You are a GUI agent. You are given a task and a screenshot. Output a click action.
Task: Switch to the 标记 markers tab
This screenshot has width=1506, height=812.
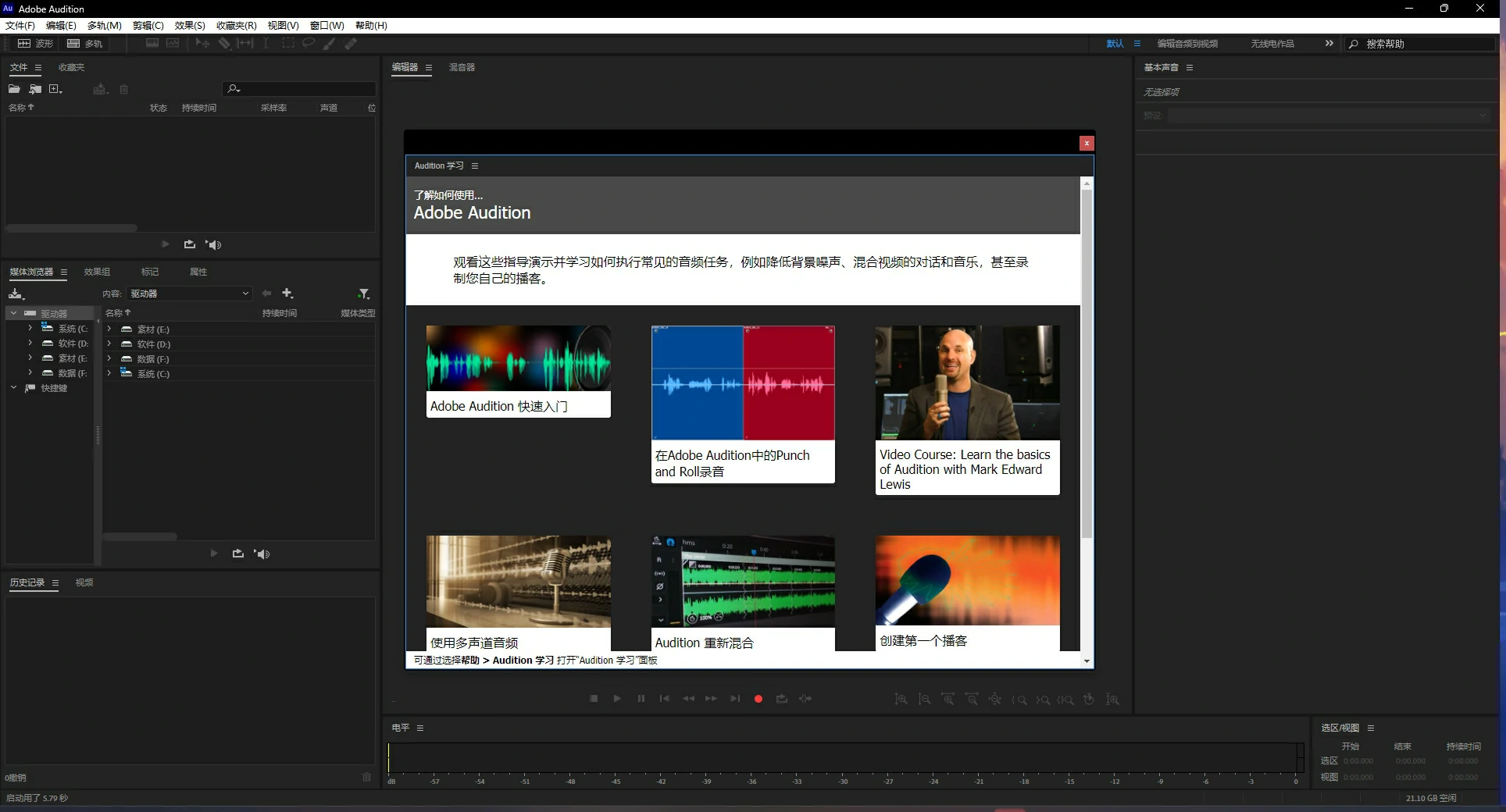149,272
